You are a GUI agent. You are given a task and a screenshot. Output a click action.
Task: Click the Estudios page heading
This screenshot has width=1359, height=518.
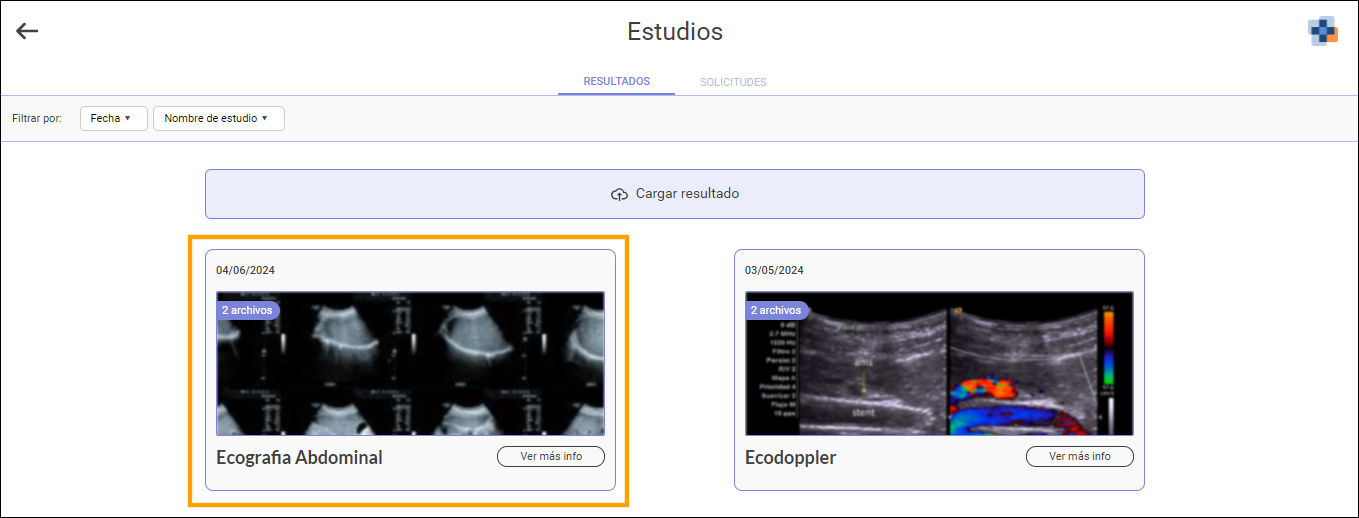[675, 31]
